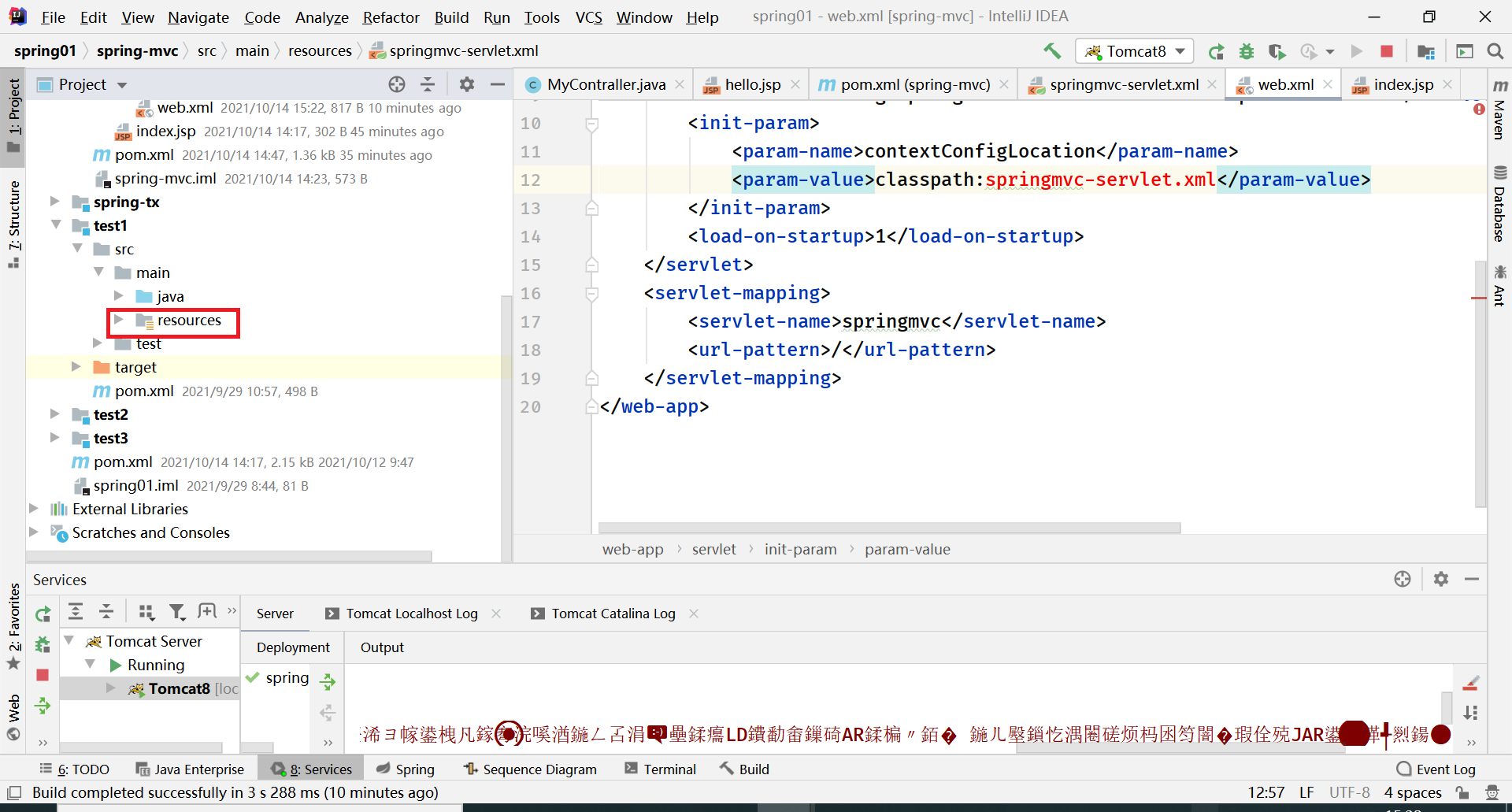Toggle the Favorites side panel button
This screenshot has width=1512, height=812.
pos(13,625)
